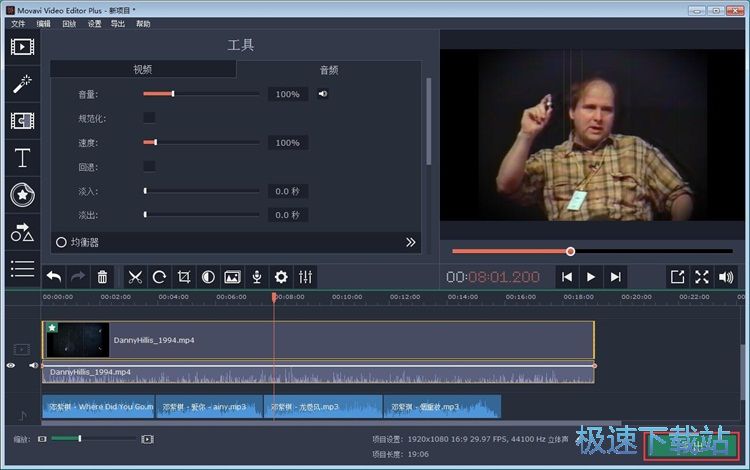Mute clip via speaker icon beside volume

coord(323,94)
